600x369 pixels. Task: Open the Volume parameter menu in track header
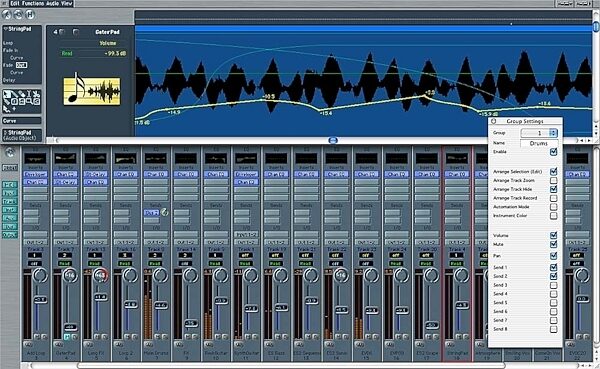click(x=108, y=43)
